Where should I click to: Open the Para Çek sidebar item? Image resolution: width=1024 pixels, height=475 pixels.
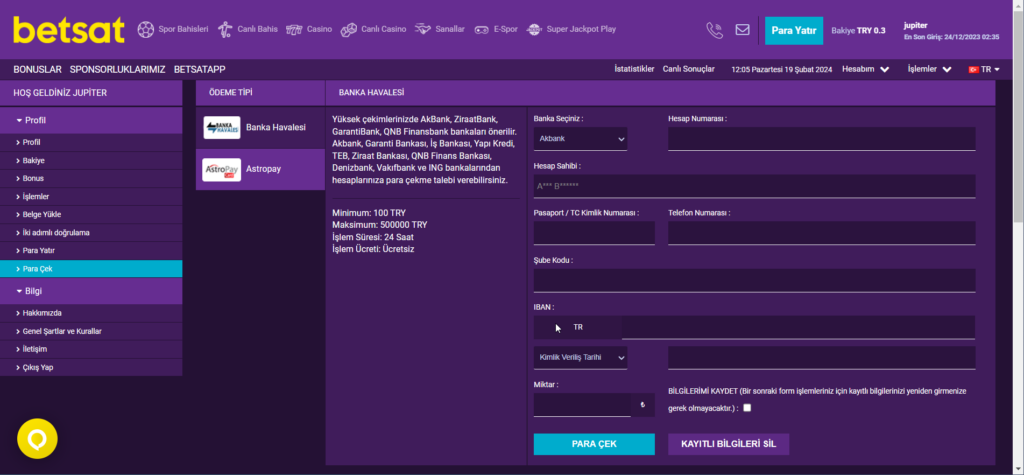click(x=91, y=269)
